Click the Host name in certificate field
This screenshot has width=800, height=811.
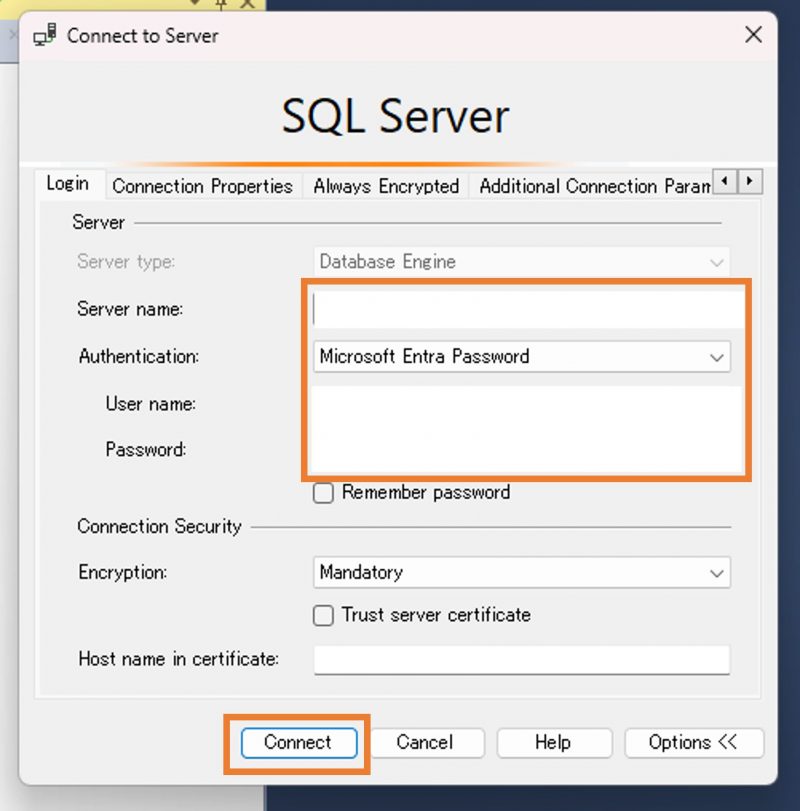[x=522, y=659]
